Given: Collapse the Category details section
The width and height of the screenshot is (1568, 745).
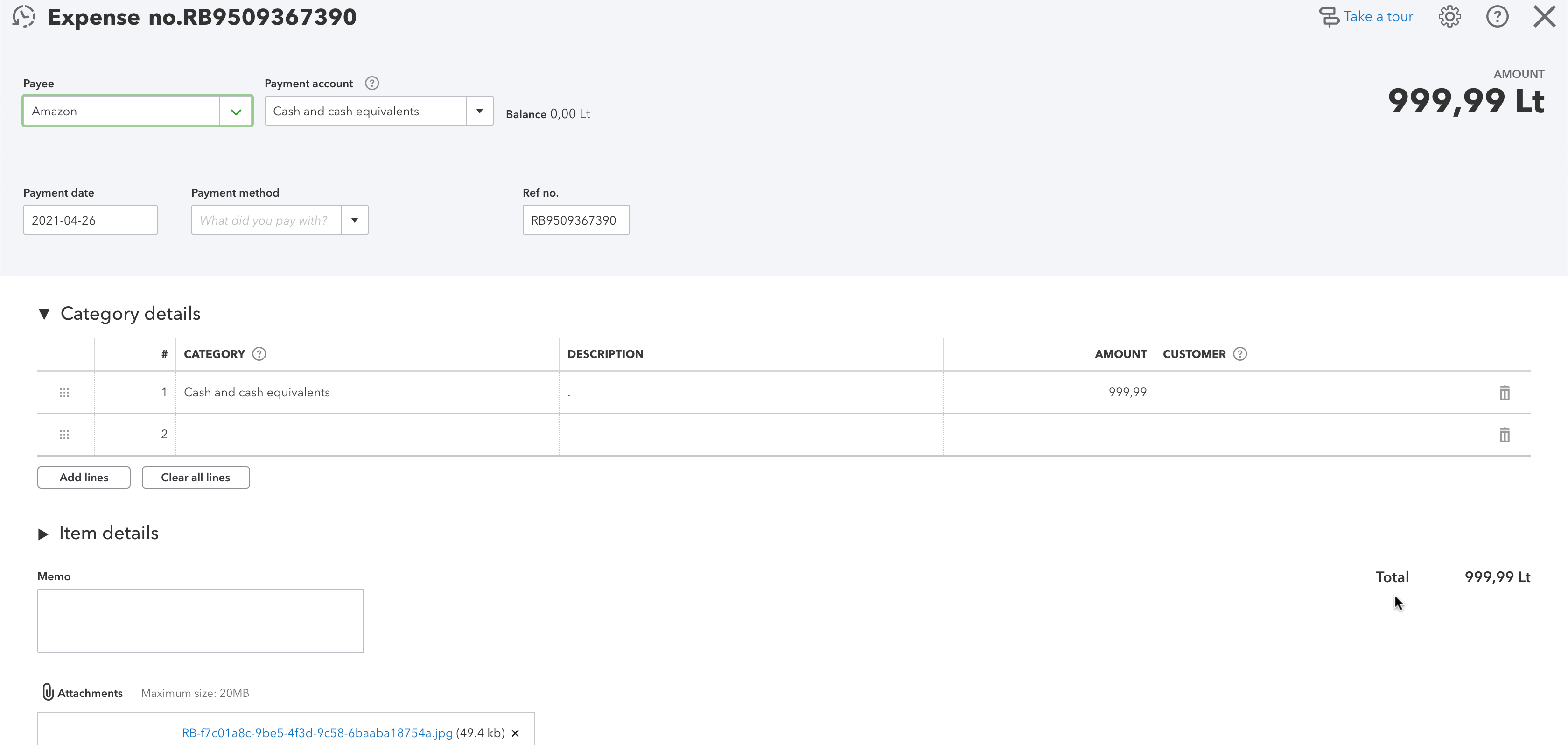Looking at the screenshot, I should click(x=44, y=314).
